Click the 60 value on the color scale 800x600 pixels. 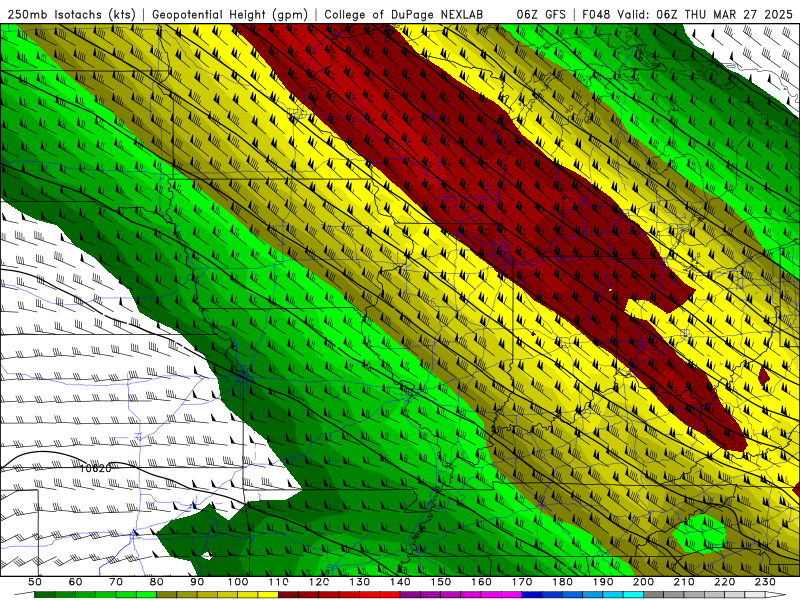(x=76, y=582)
